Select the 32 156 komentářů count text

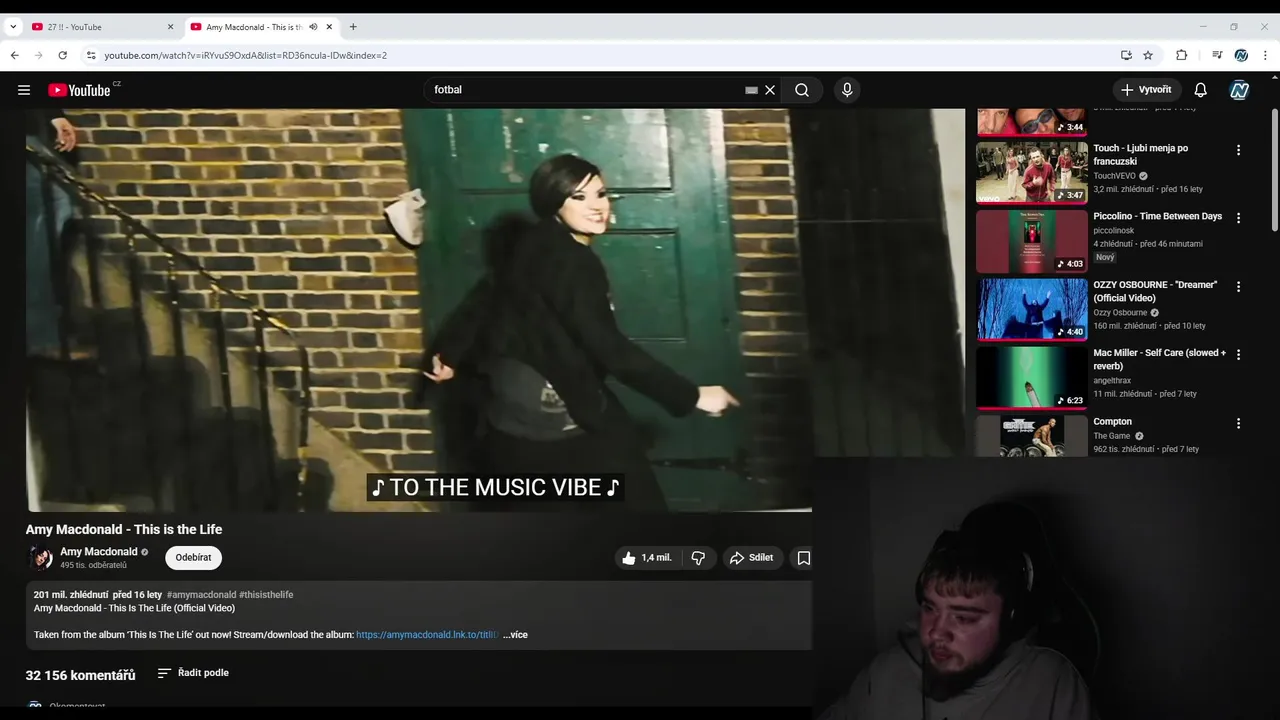coord(80,675)
